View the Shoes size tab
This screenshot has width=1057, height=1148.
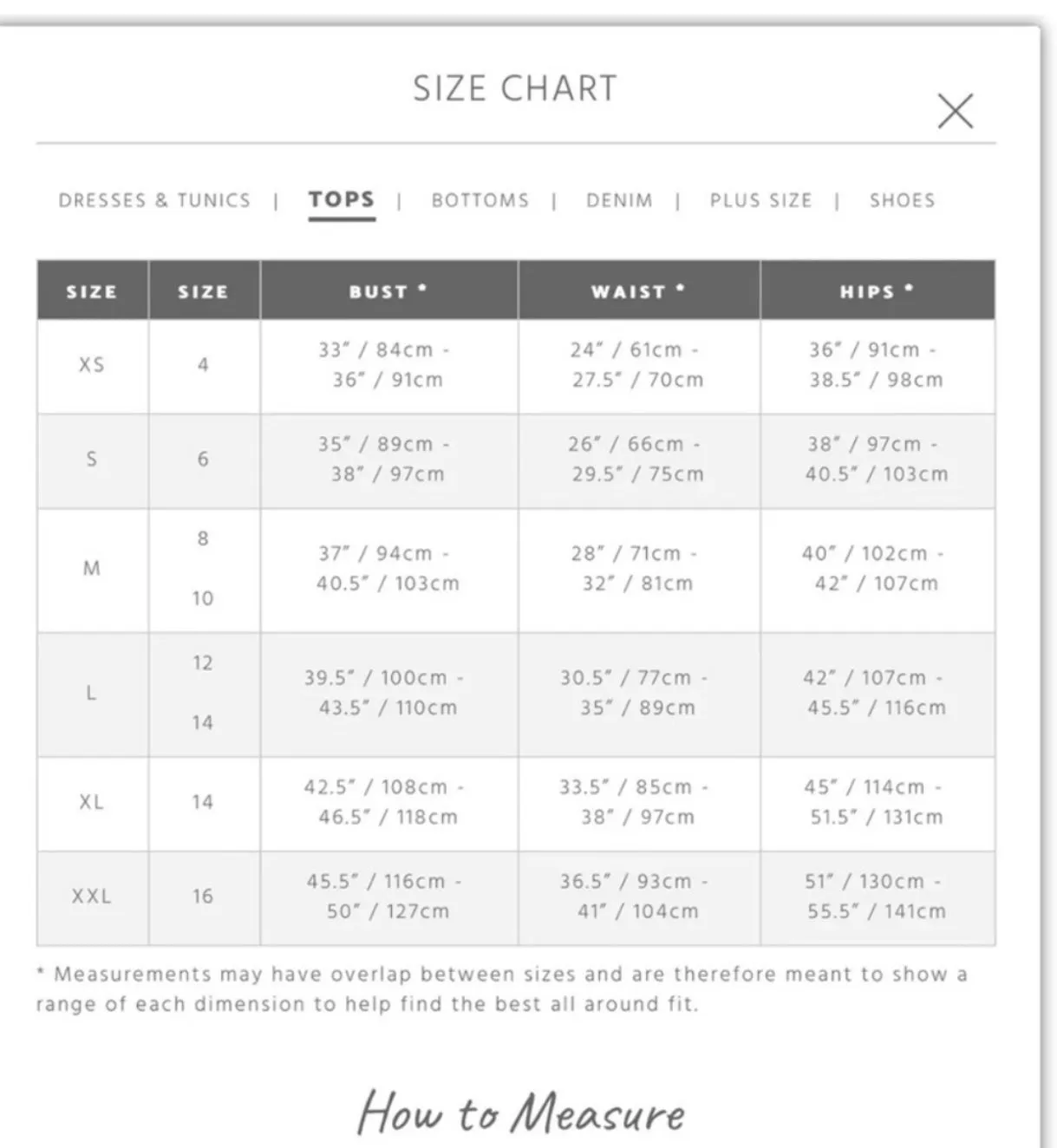(x=902, y=200)
